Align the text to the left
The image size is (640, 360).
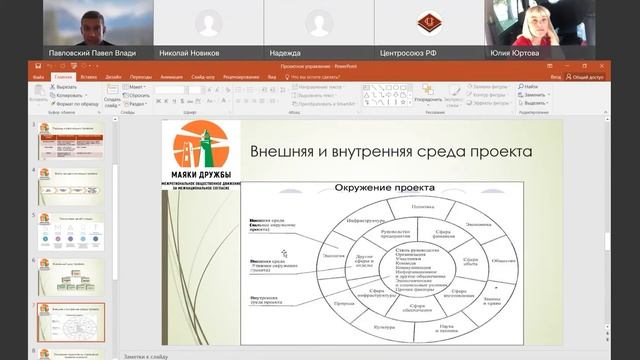(x=238, y=101)
